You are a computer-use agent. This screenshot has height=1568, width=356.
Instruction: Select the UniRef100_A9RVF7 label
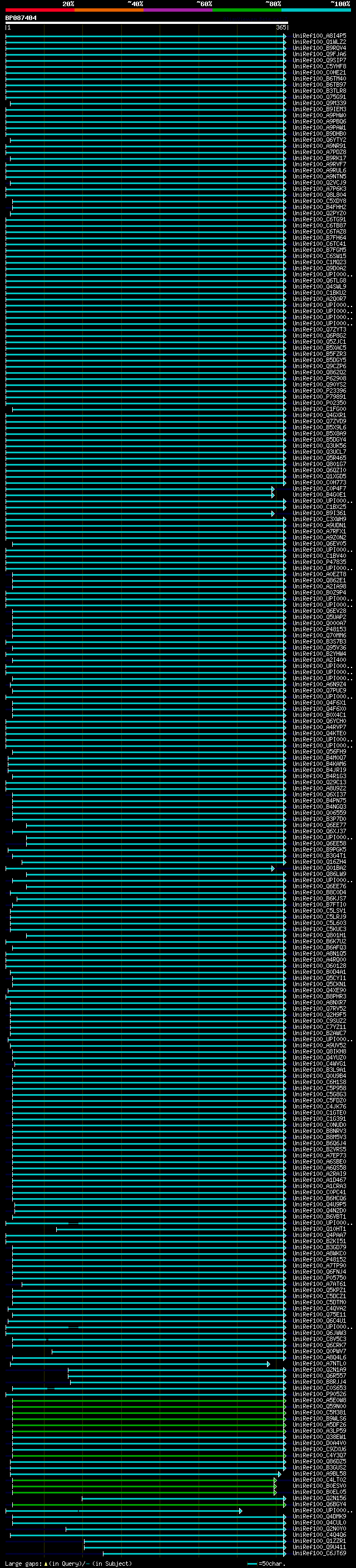(319, 164)
